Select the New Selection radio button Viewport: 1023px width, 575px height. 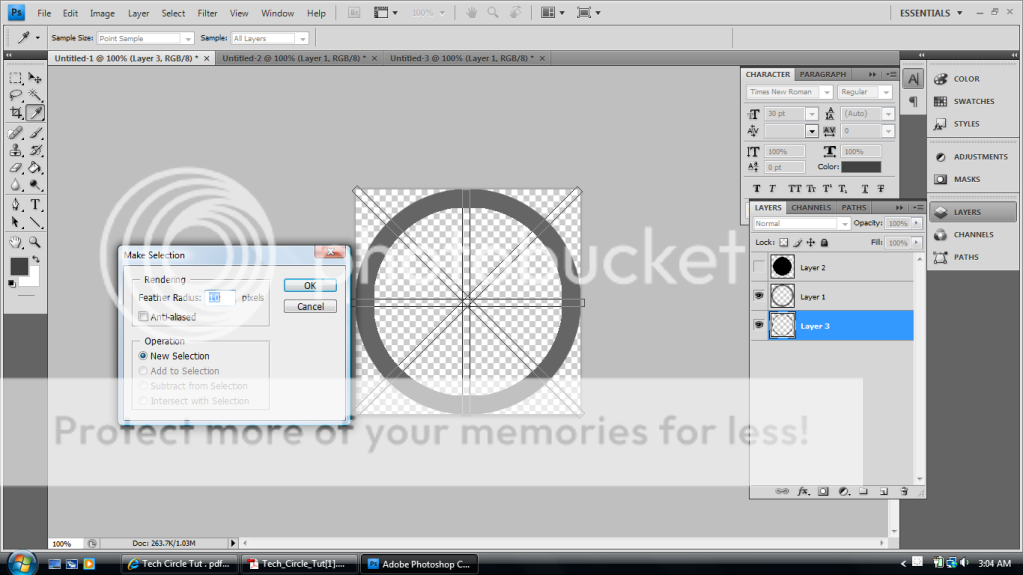pyautogui.click(x=143, y=356)
